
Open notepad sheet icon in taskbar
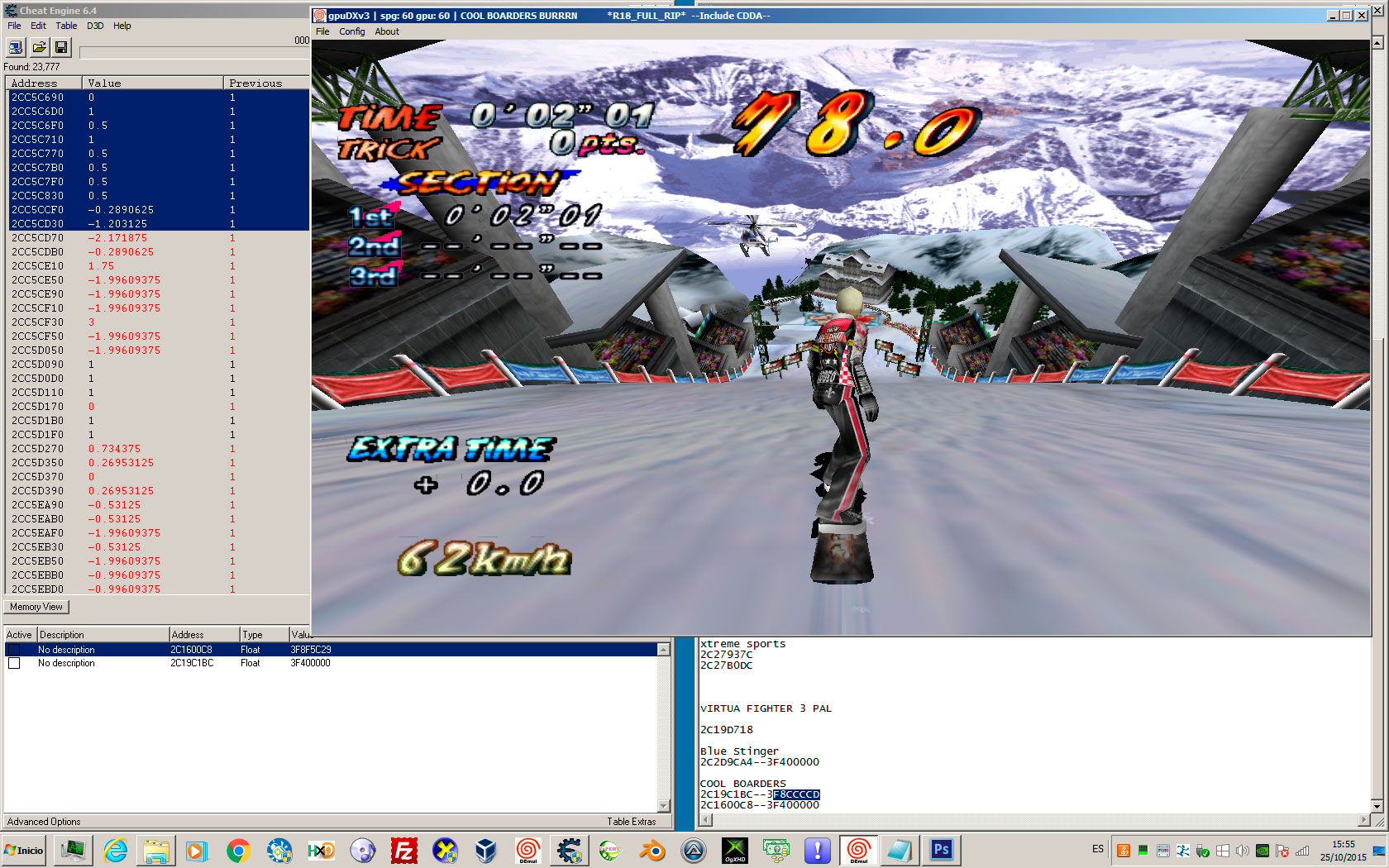click(900, 850)
